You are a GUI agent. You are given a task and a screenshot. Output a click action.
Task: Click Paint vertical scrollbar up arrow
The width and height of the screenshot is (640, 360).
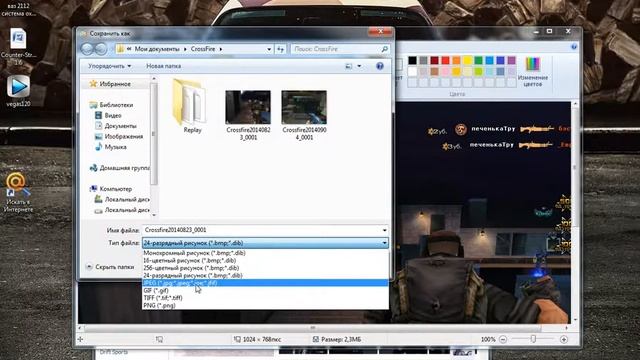575,105
